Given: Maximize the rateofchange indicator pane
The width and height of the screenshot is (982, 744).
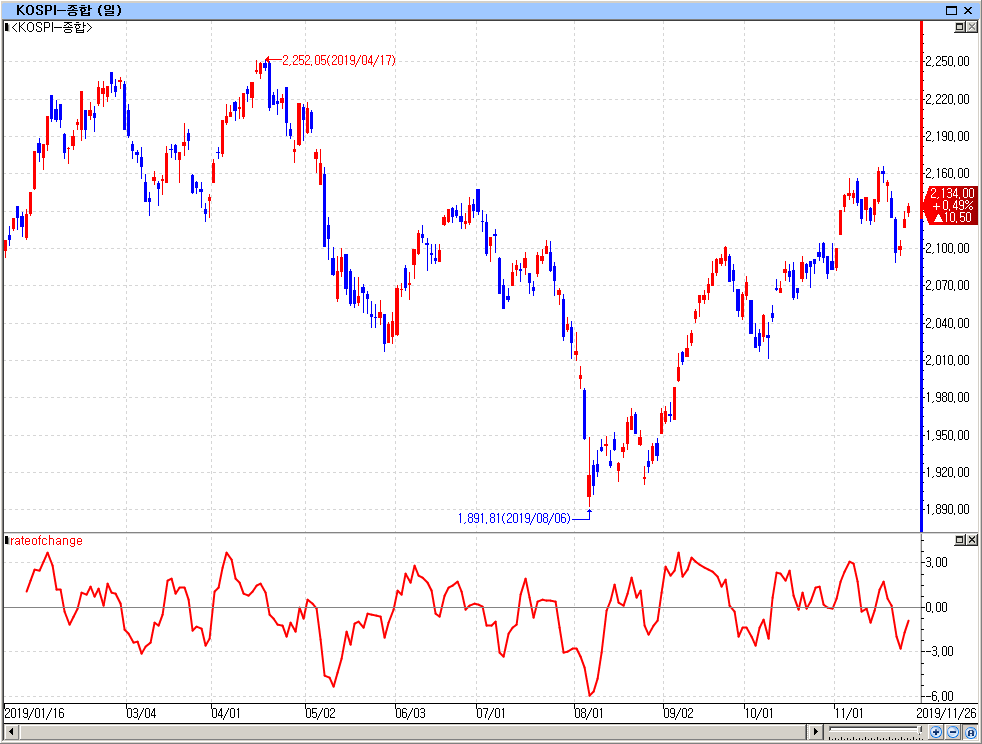Looking at the screenshot, I should [x=960, y=540].
